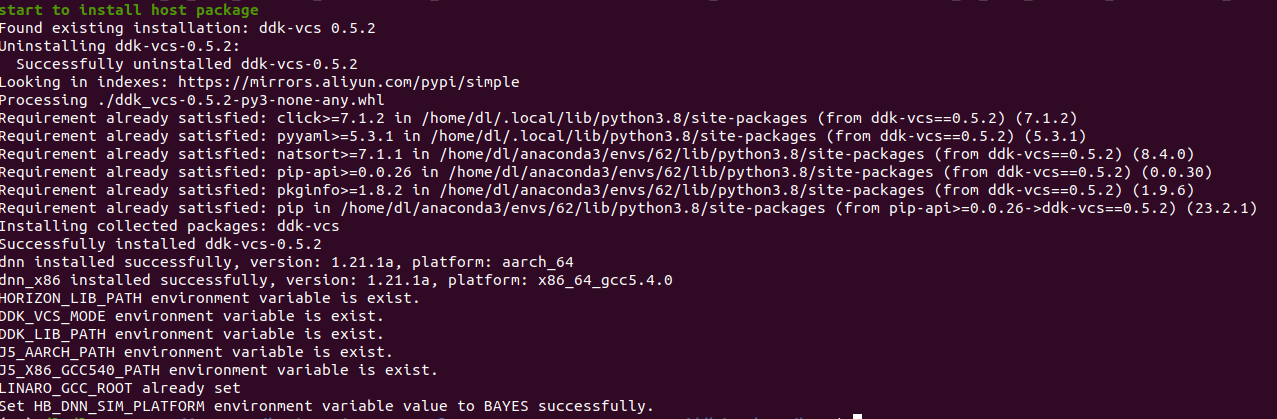Click the HB_DNN_SIM_PLATFORM BAYES message line
The width and height of the screenshot is (1277, 419).
pyautogui.click(x=327, y=406)
